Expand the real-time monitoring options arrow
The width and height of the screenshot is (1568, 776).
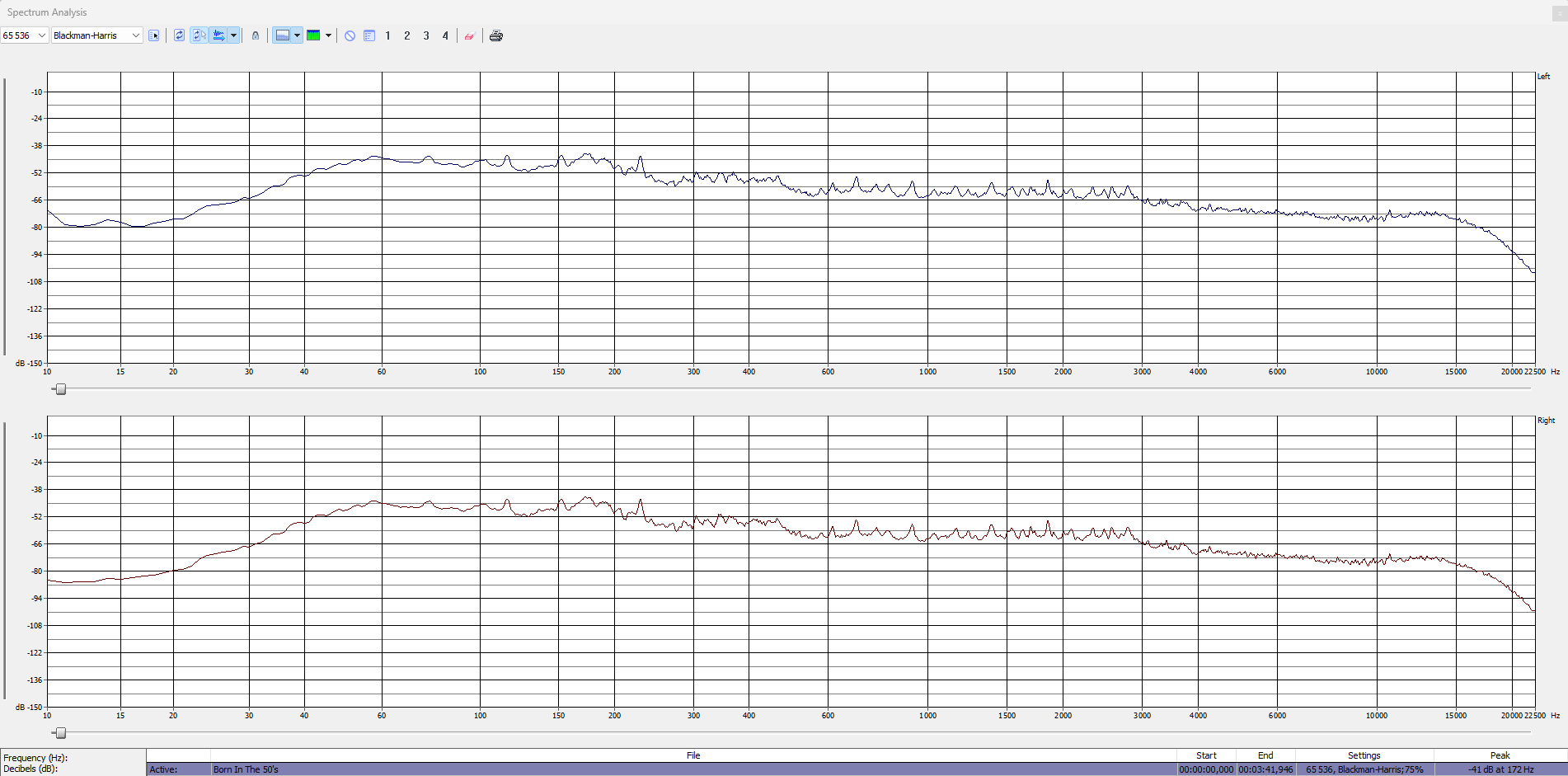[234, 35]
